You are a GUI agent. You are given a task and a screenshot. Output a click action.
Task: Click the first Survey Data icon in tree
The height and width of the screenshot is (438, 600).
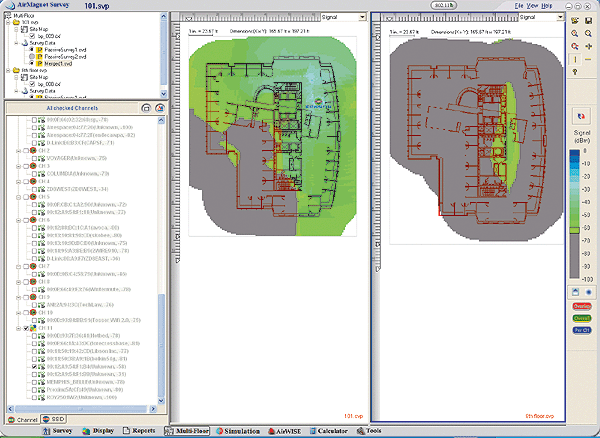[24, 43]
